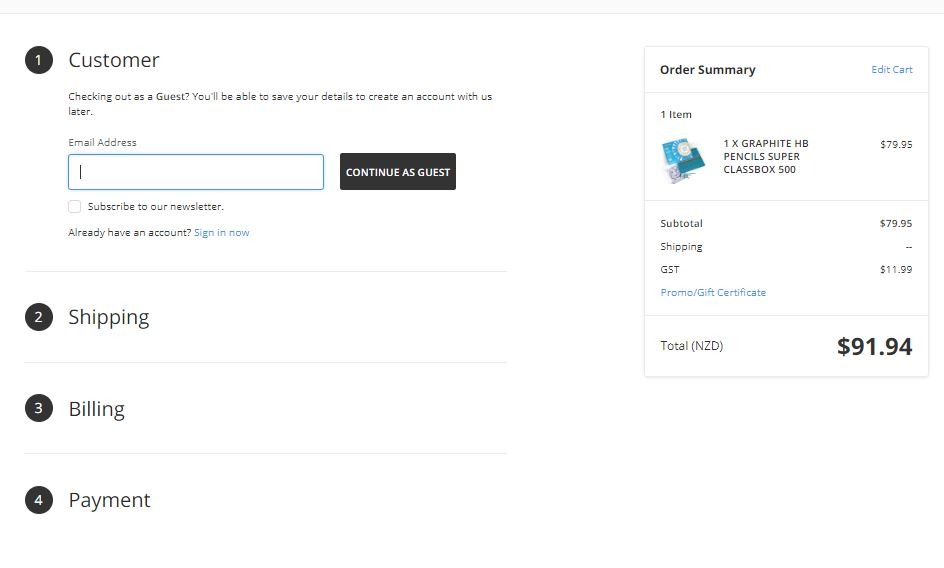This screenshot has width=944, height=568.
Task: Tick the newsletter subscription checkbox
Action: [75, 207]
